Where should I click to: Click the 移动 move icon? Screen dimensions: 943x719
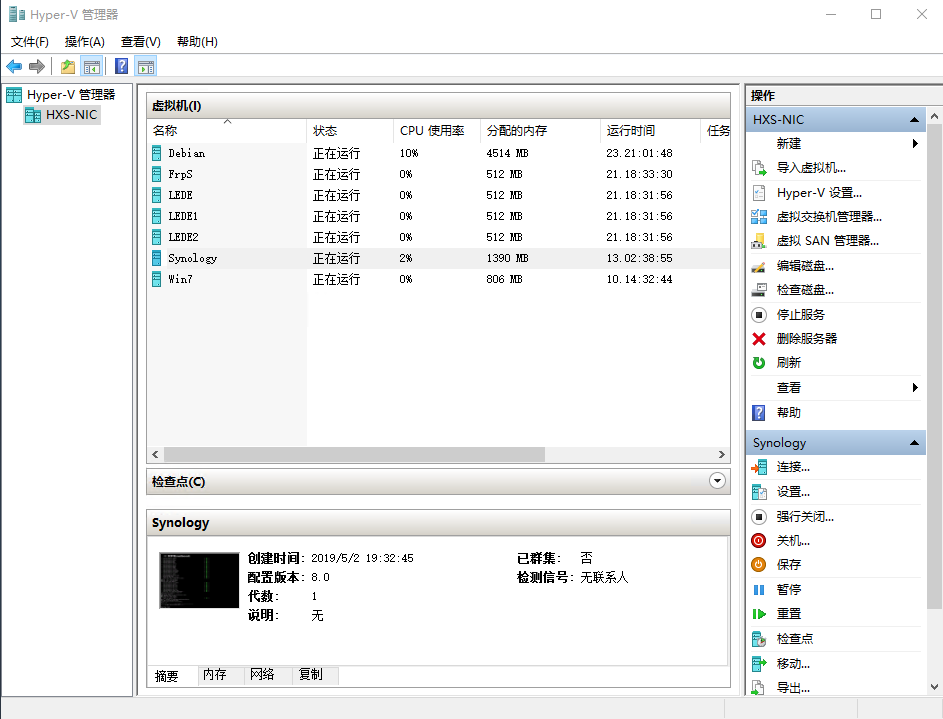[759, 664]
